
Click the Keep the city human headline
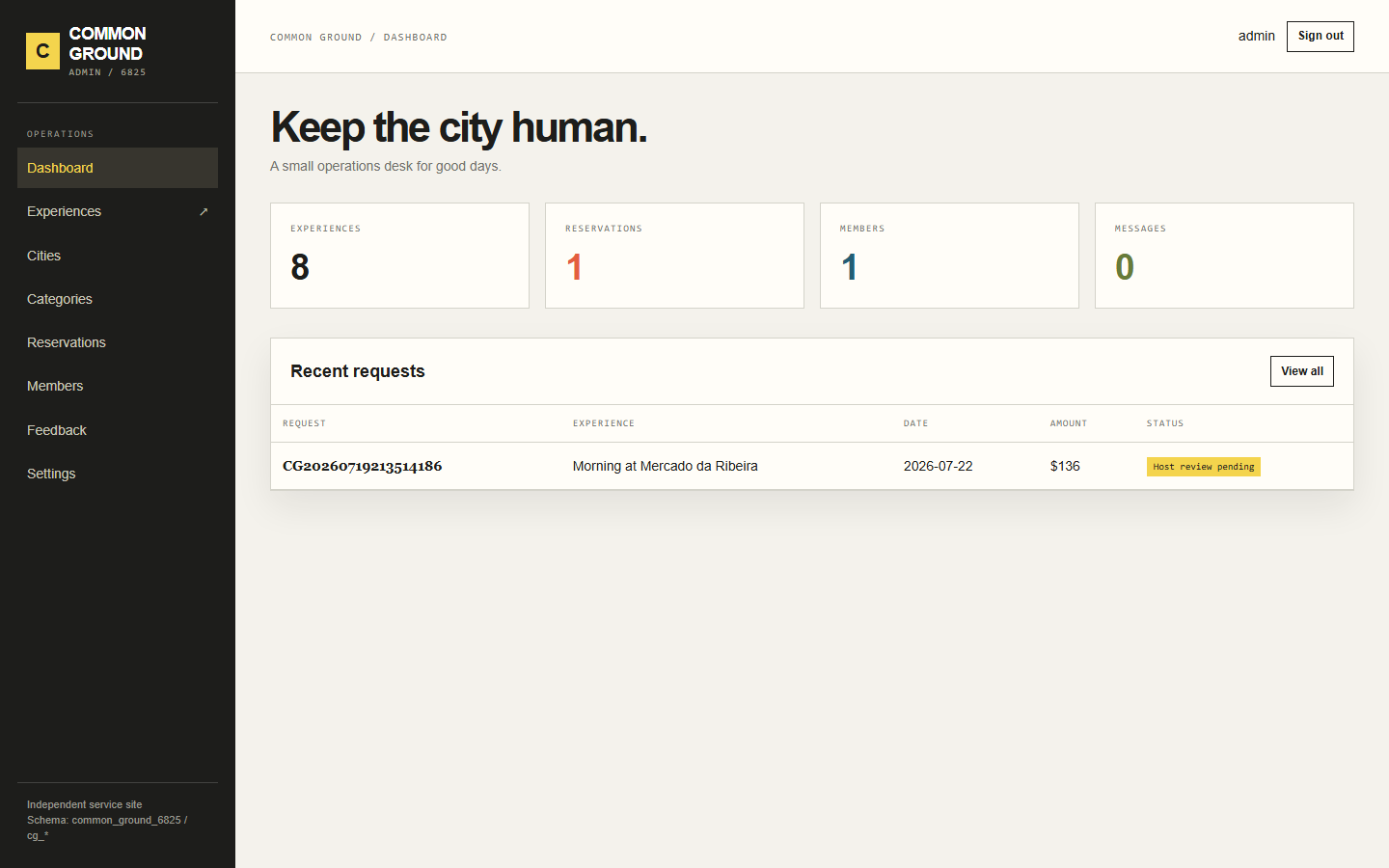click(459, 127)
